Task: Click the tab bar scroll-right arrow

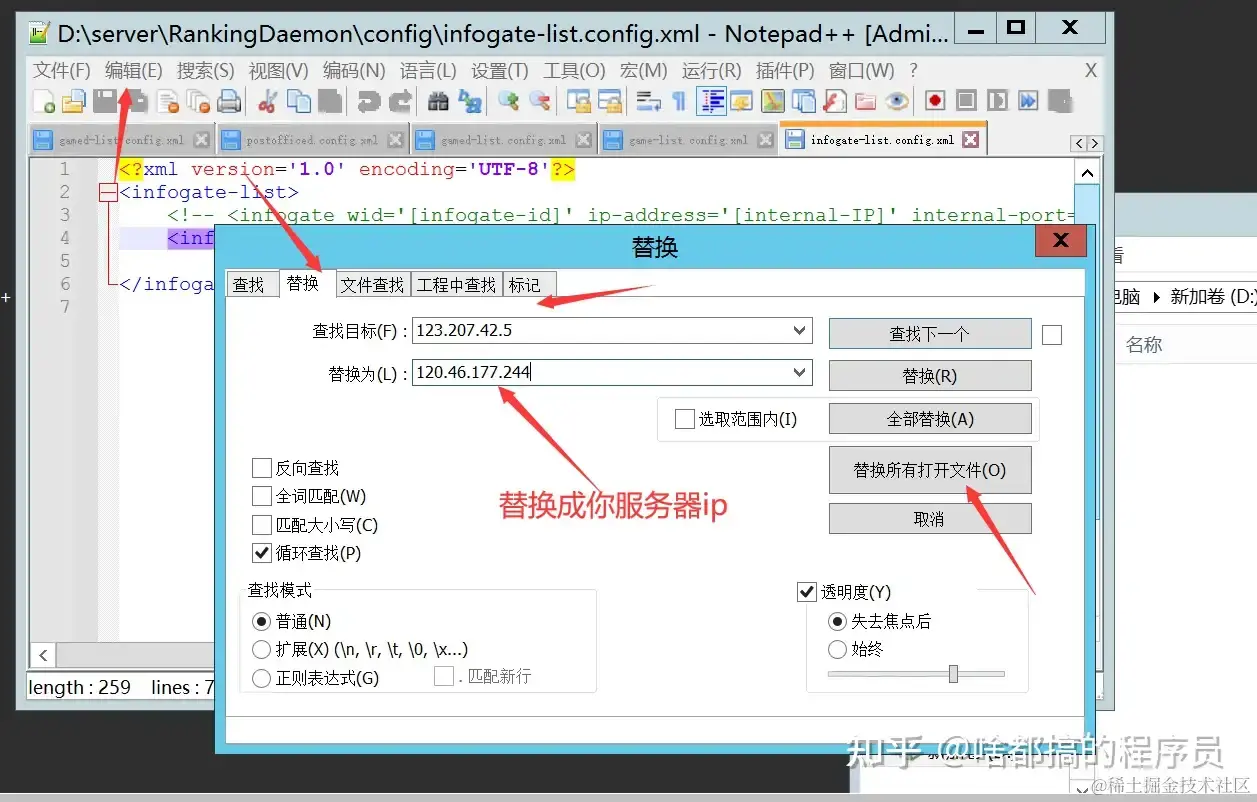Action: click(1095, 144)
